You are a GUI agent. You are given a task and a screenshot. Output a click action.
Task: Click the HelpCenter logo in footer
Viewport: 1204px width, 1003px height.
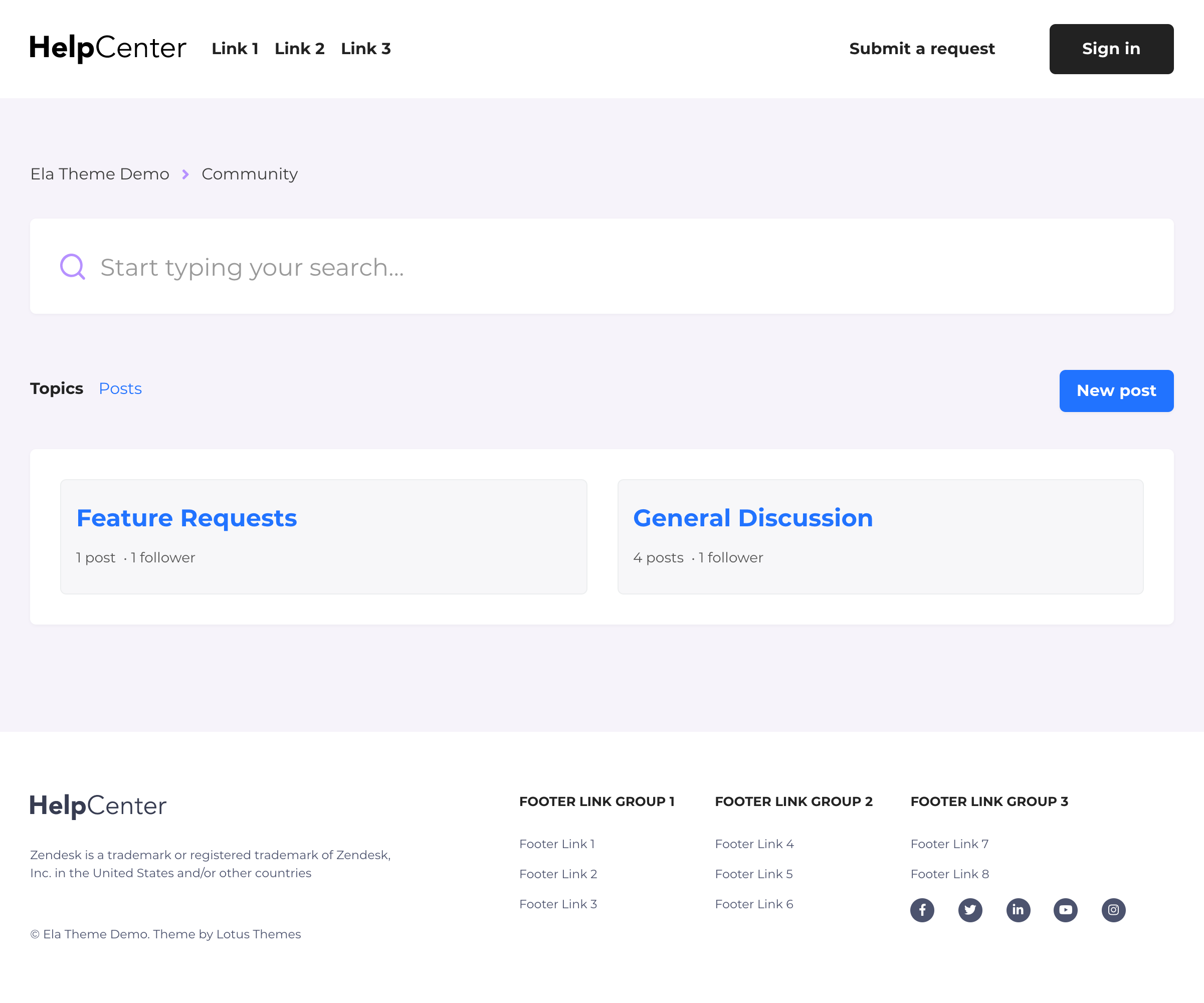pos(98,806)
